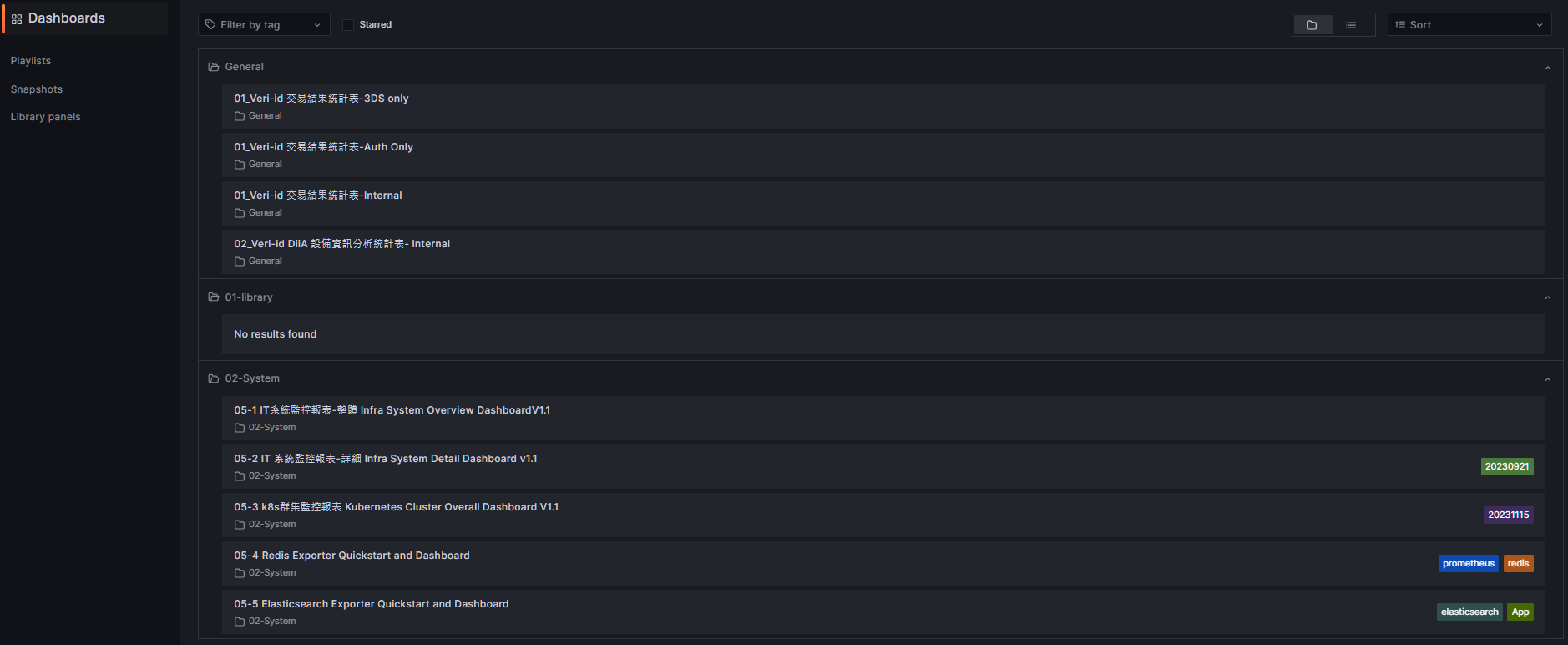
Task: Click the General folder icon in its header
Action: tap(214, 67)
